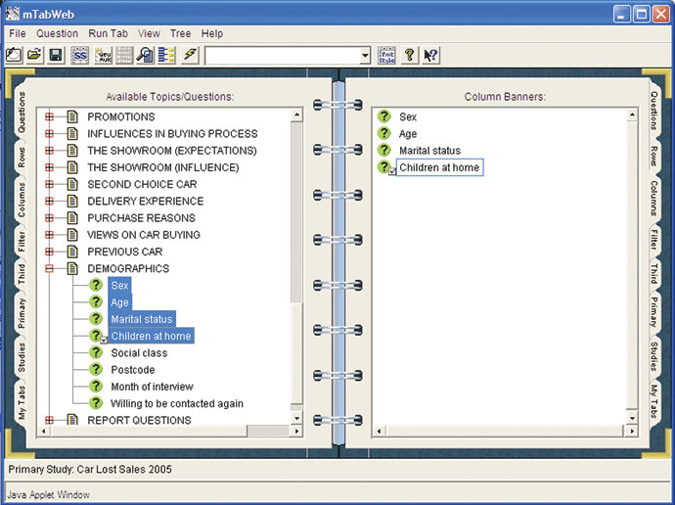Click the green icon beside Month of interview
This screenshot has width=675, height=505.
96,386
